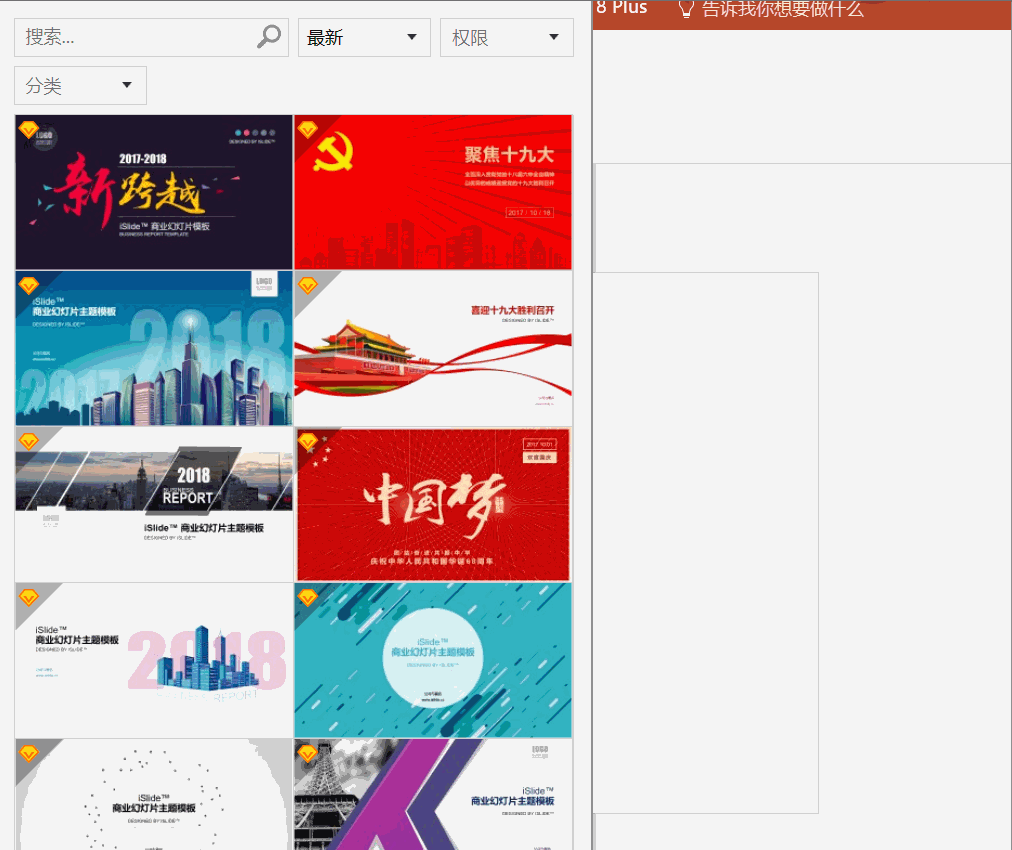Click the search magnifier icon
This screenshot has width=1012, height=850.
click(268, 37)
